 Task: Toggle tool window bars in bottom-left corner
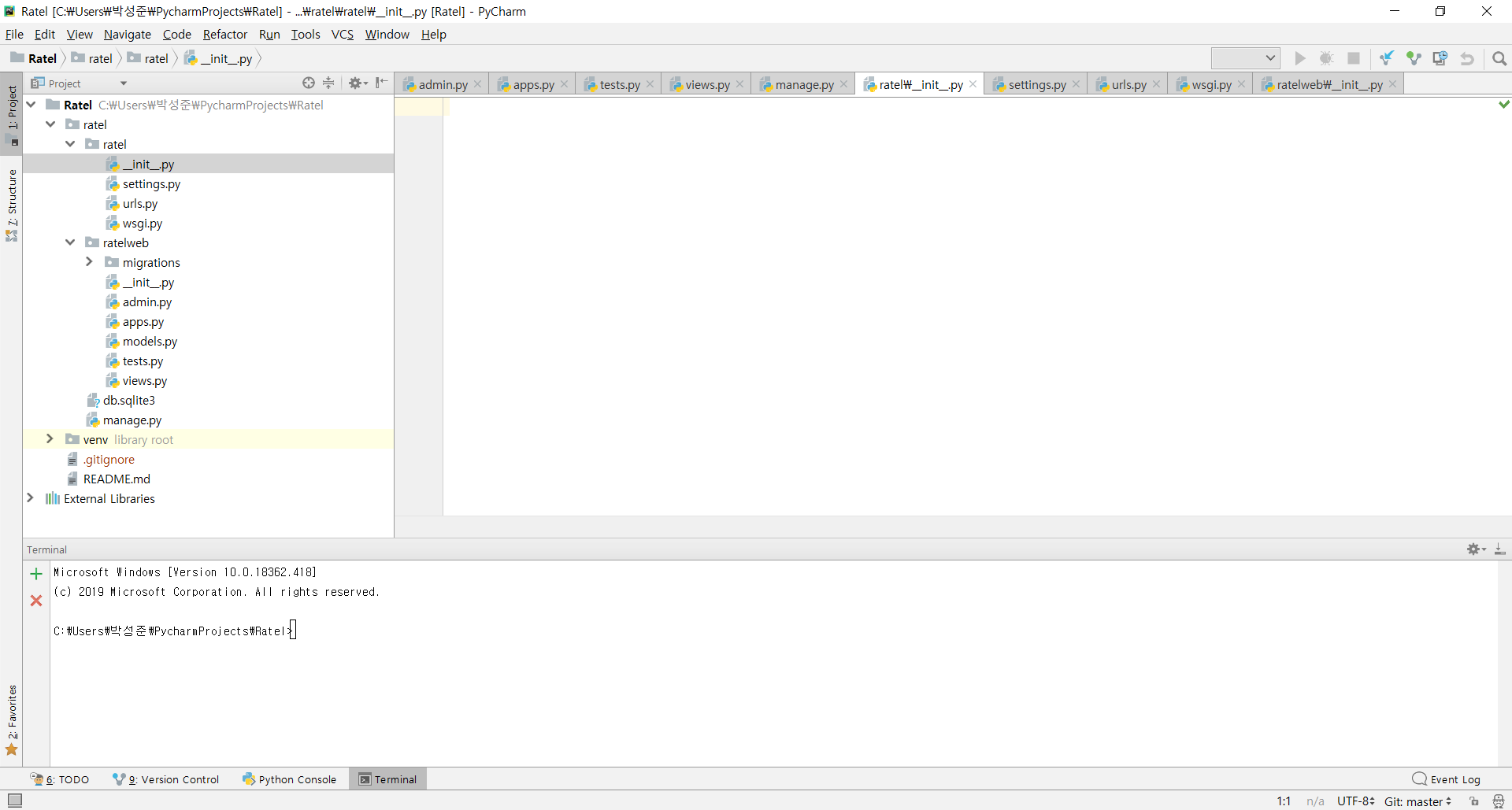(14, 801)
